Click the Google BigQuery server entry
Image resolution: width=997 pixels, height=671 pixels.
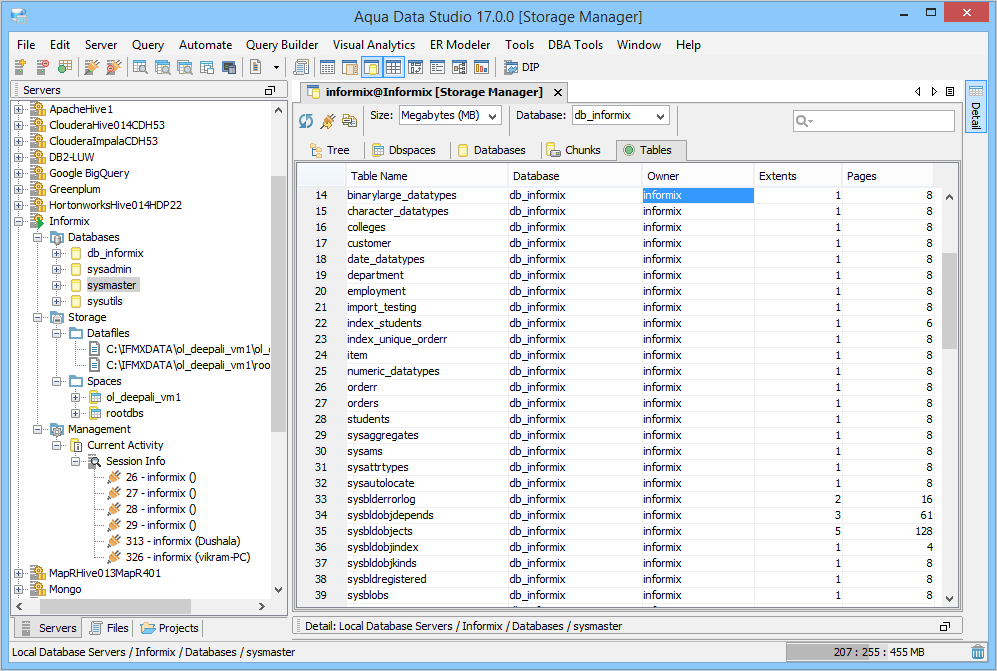[x=89, y=173]
